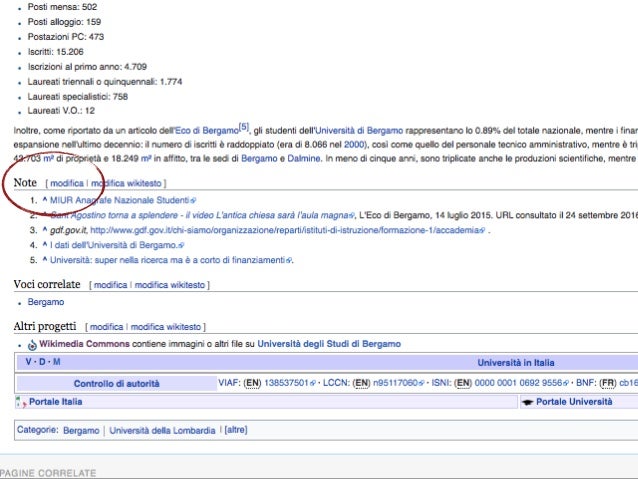The width and height of the screenshot is (638, 479).
Task: Open the Bergamo category link
Action: tap(81, 431)
